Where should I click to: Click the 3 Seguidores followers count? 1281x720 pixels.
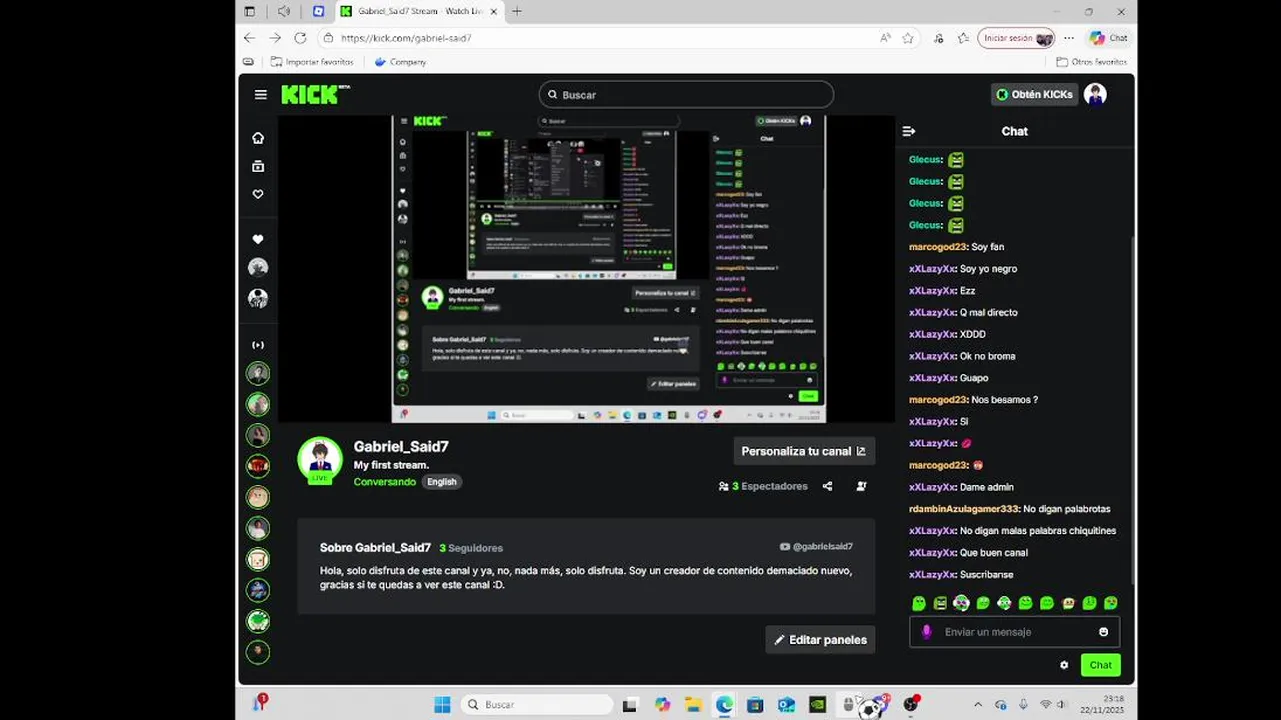pyautogui.click(x=471, y=548)
